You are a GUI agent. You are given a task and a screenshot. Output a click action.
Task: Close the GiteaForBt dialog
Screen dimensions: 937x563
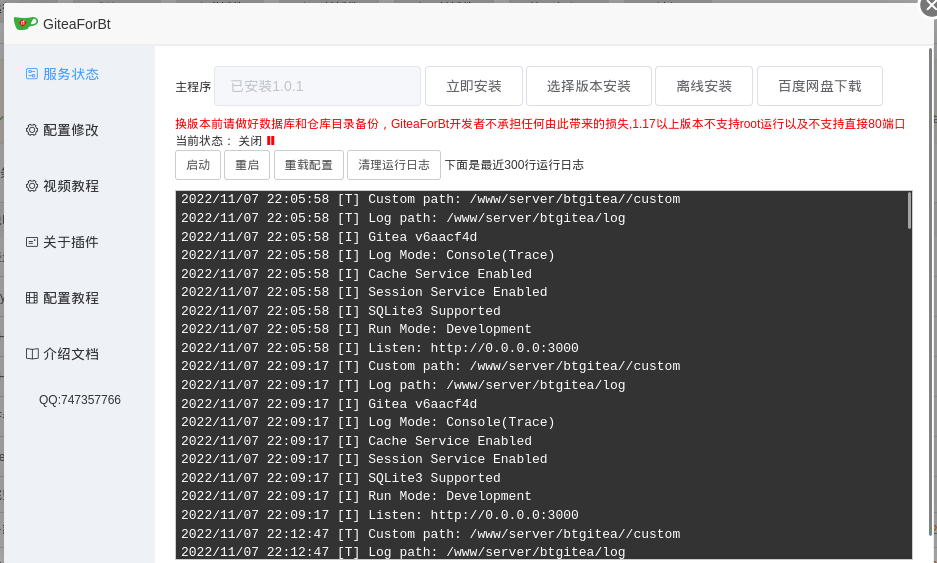[x=929, y=6]
